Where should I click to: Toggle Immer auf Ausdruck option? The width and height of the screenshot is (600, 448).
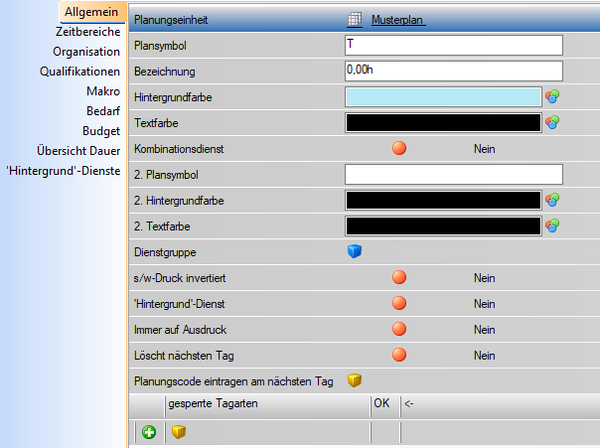coord(400,329)
